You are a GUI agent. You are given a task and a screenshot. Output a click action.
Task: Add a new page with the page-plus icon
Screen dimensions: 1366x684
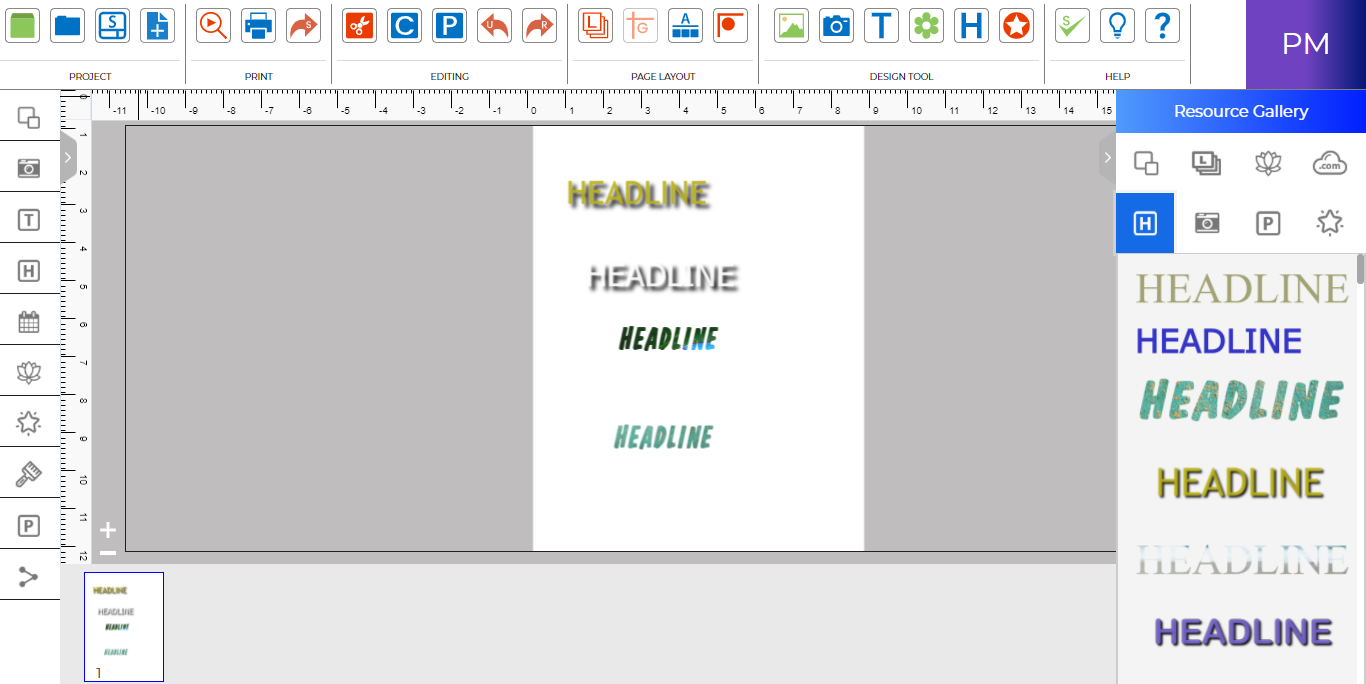(157, 26)
